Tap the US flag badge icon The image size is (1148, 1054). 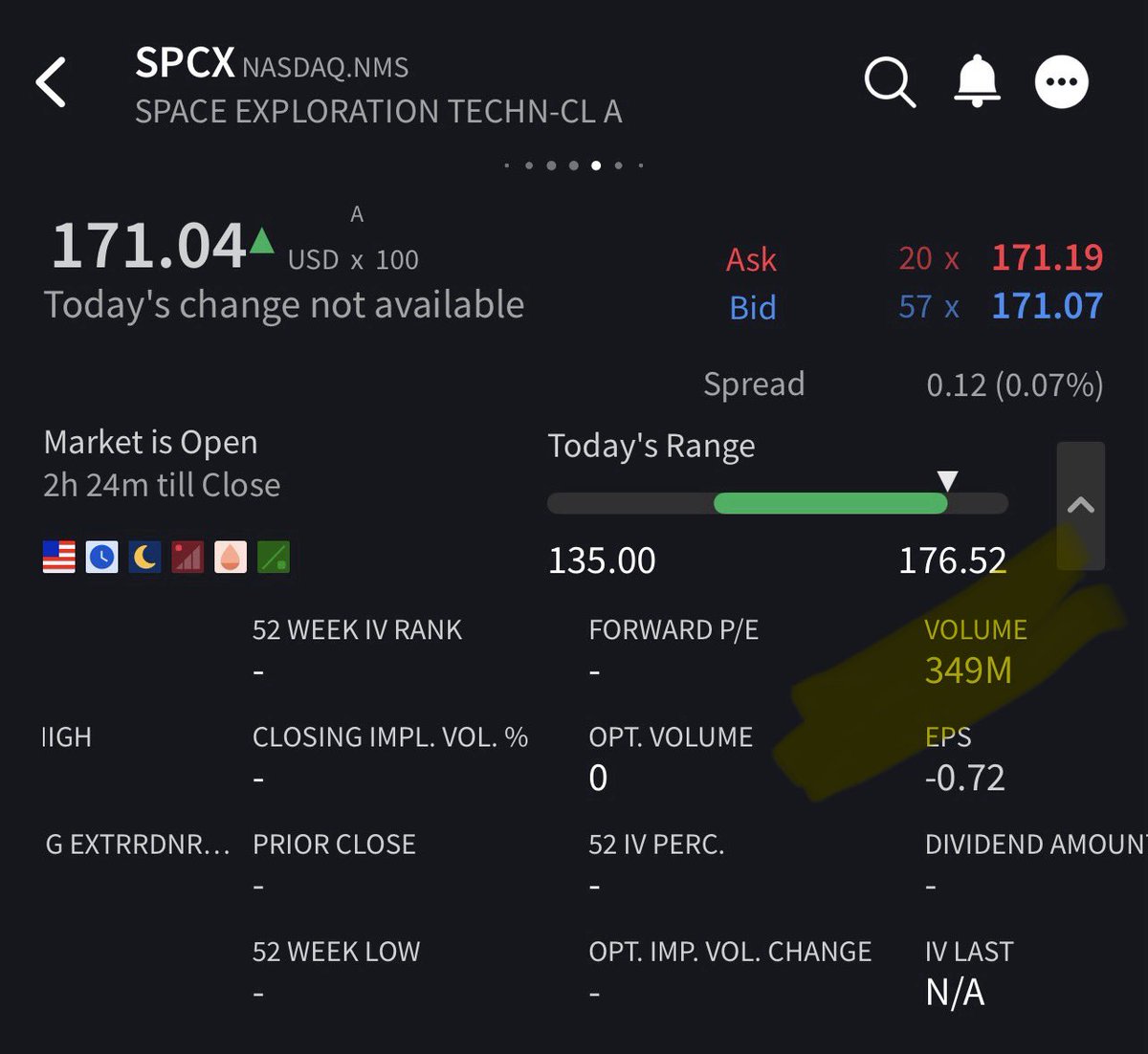point(59,557)
